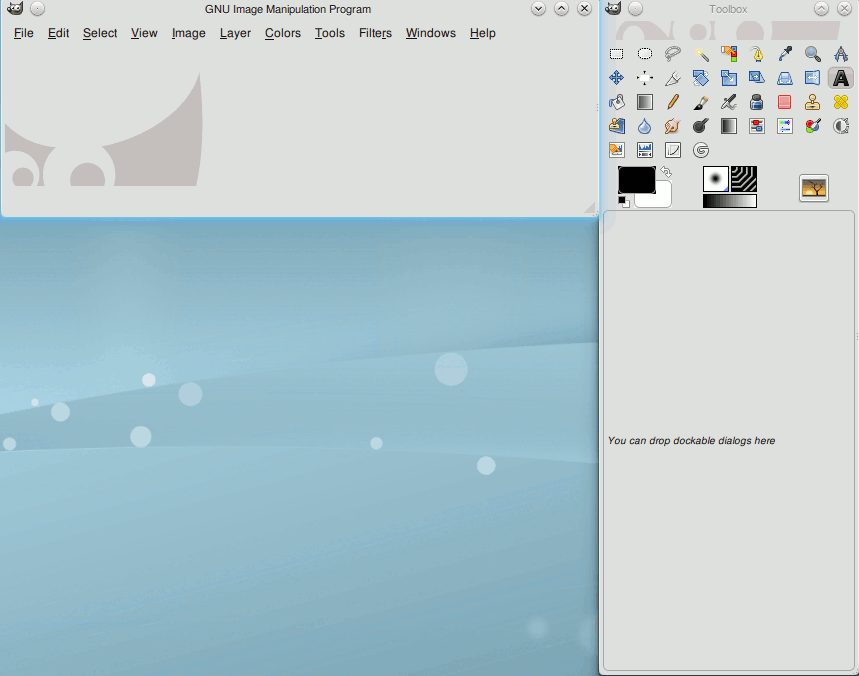The image size is (859, 676).
Task: Open the Colors menu
Action: click(283, 33)
